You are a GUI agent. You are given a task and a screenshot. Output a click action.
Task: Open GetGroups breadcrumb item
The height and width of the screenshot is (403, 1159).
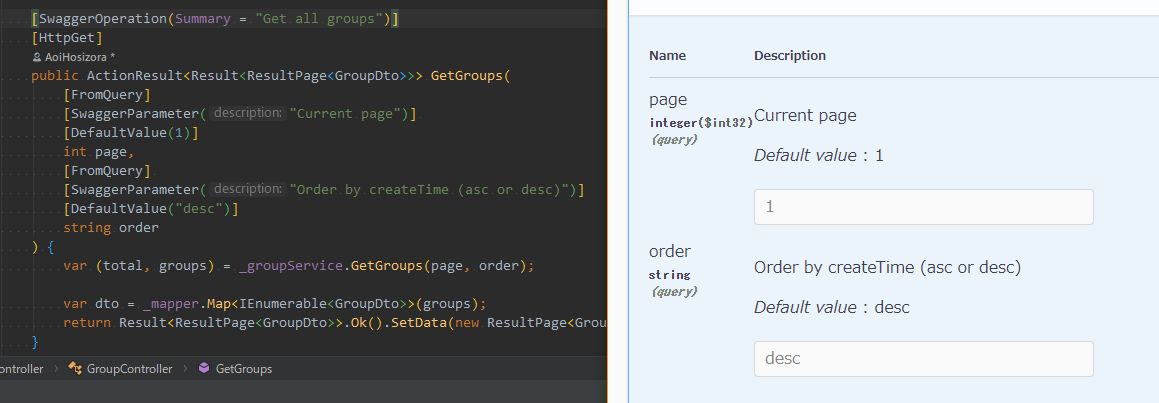click(243, 368)
